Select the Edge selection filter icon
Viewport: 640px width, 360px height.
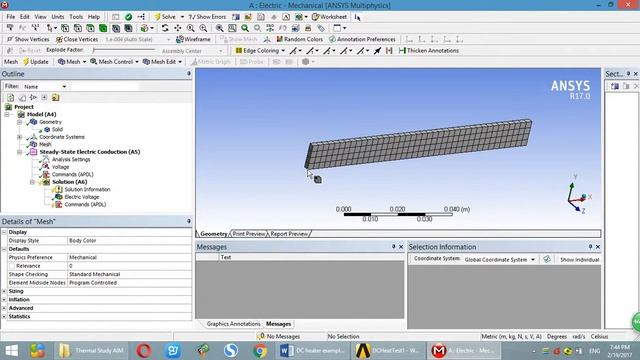[78, 28]
